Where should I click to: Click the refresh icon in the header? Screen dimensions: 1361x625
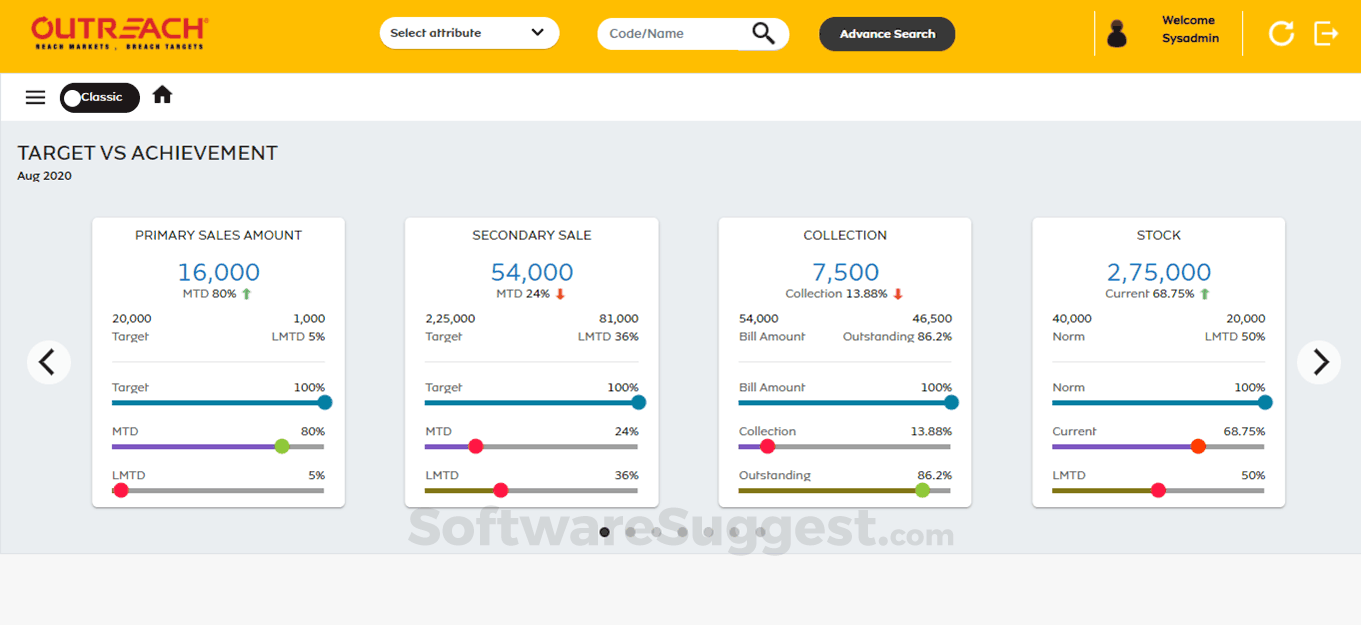pos(1281,33)
